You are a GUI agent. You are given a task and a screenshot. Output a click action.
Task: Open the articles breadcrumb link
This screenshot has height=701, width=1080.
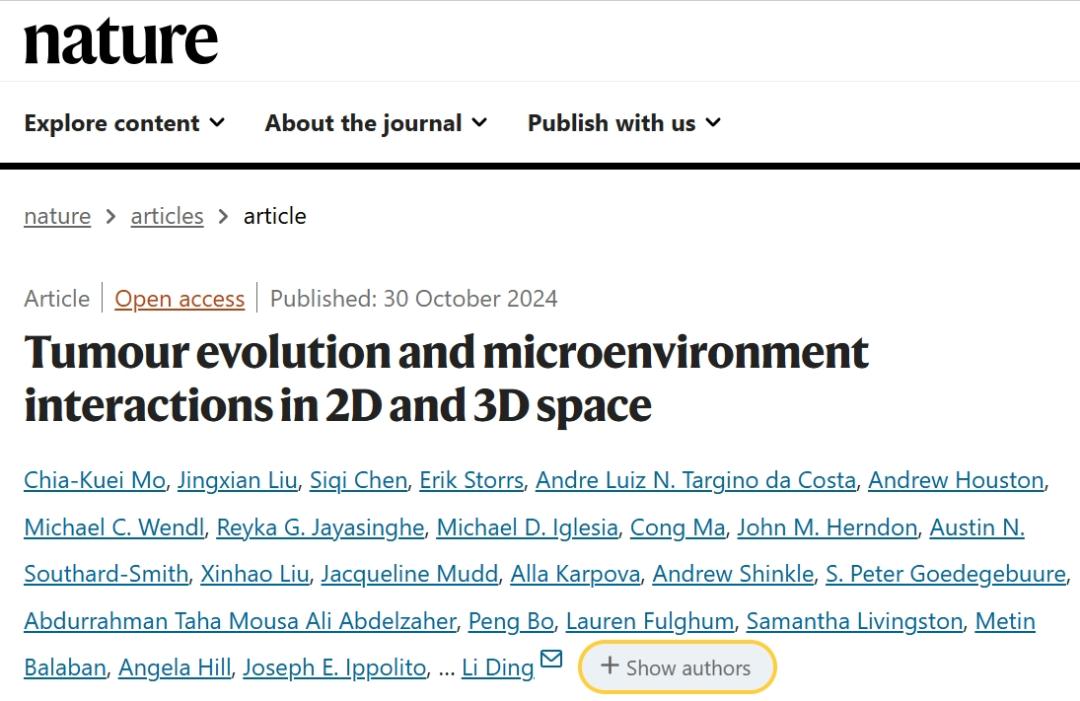pyautogui.click(x=167, y=216)
